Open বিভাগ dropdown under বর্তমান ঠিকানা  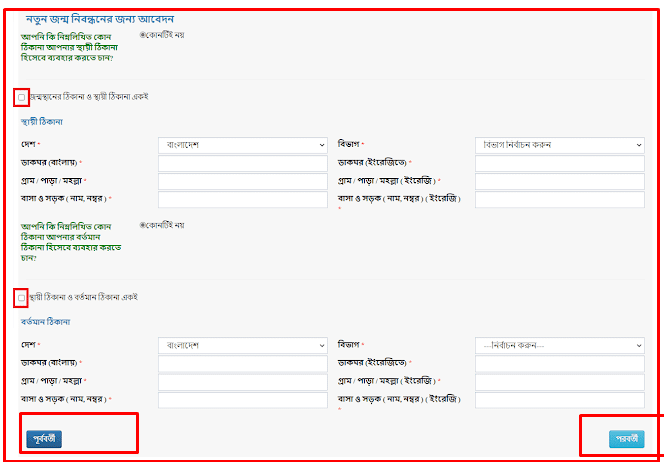(x=559, y=345)
